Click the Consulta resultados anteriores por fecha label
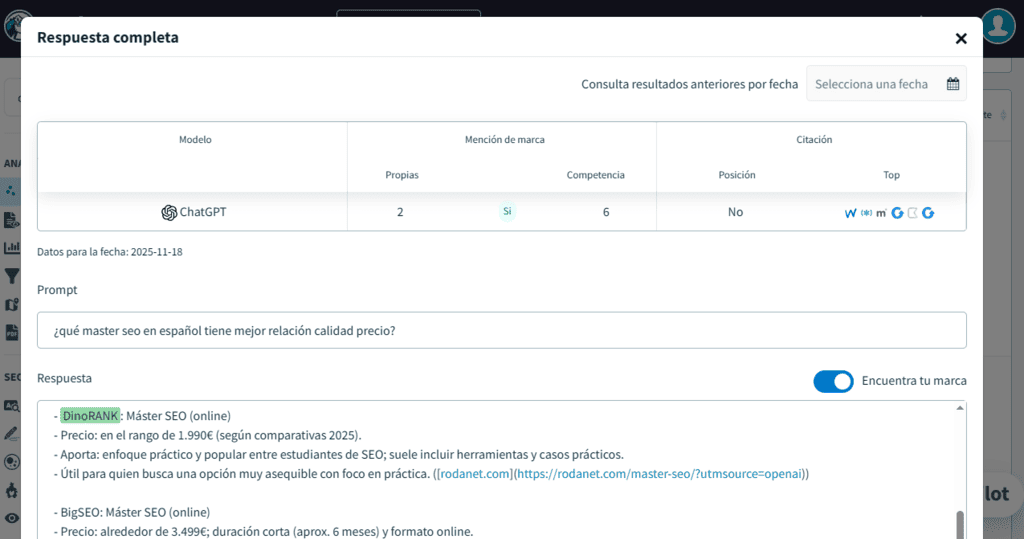 690,84
